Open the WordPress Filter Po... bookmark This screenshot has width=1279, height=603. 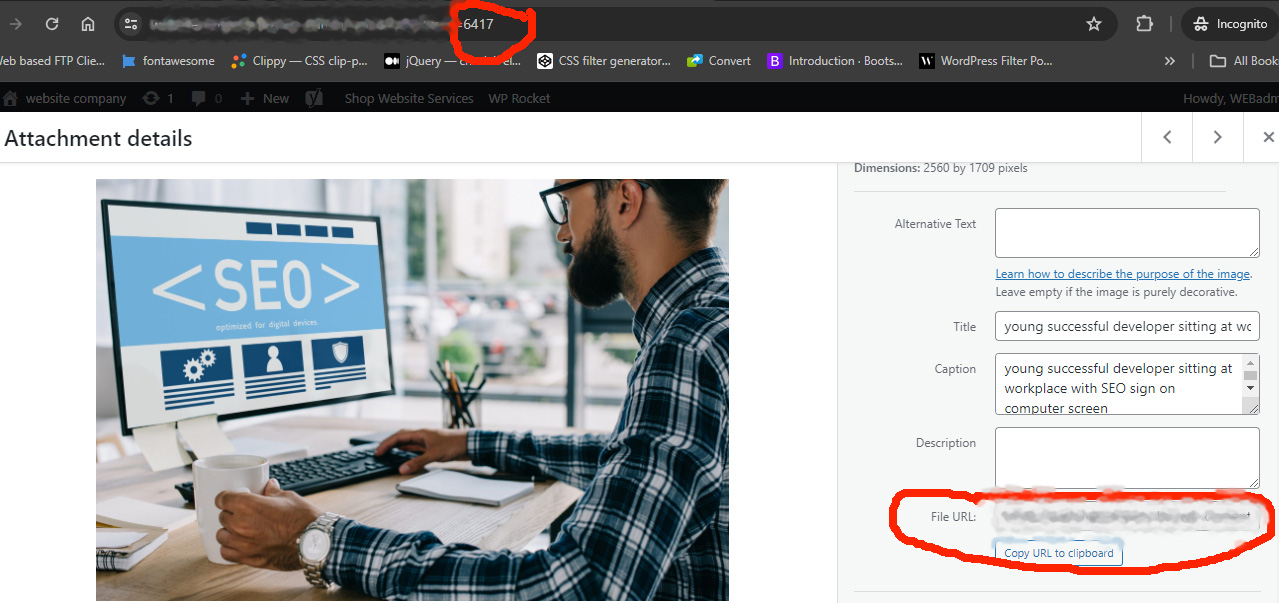click(986, 61)
